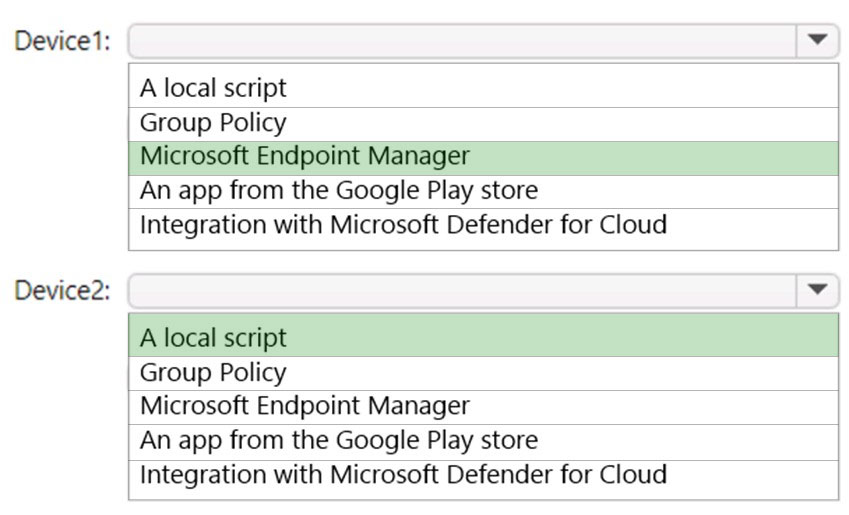Select Defender for Cloud integration for Device1
Screen dimensions: 849x515
pyautogui.click(x=483, y=229)
